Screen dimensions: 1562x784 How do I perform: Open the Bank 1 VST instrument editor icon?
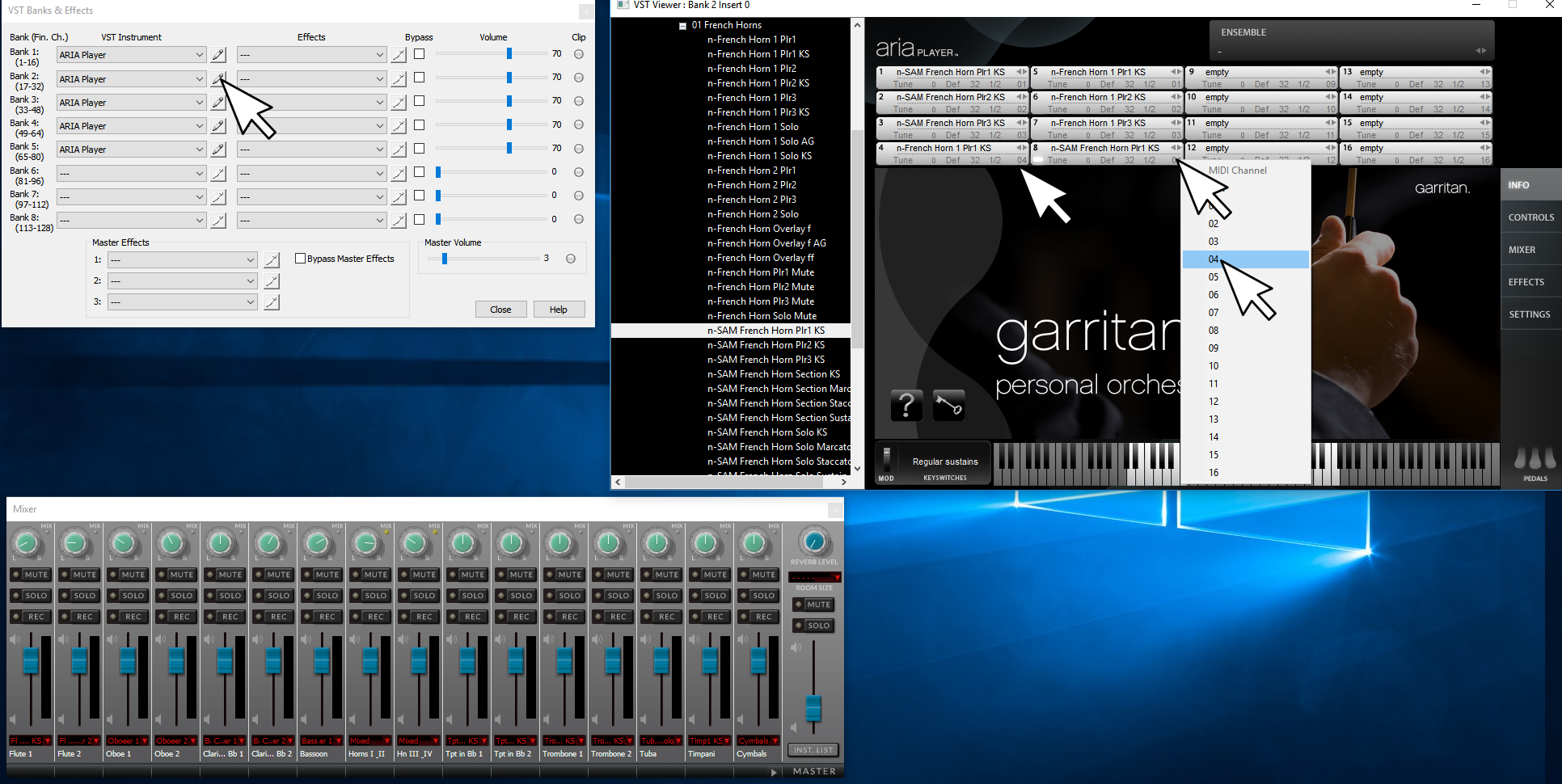coord(218,55)
